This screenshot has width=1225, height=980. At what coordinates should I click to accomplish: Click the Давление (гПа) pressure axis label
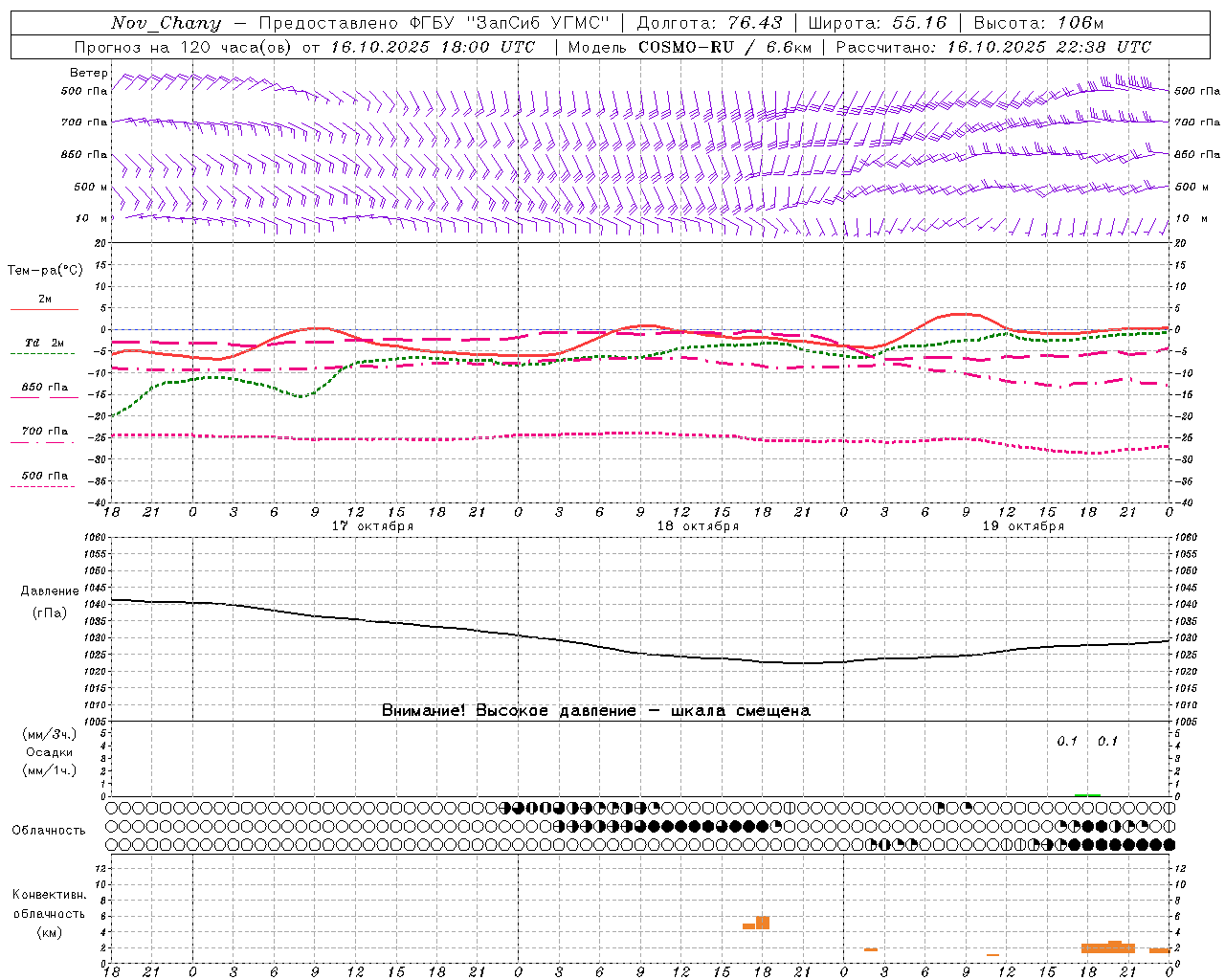pos(50,602)
